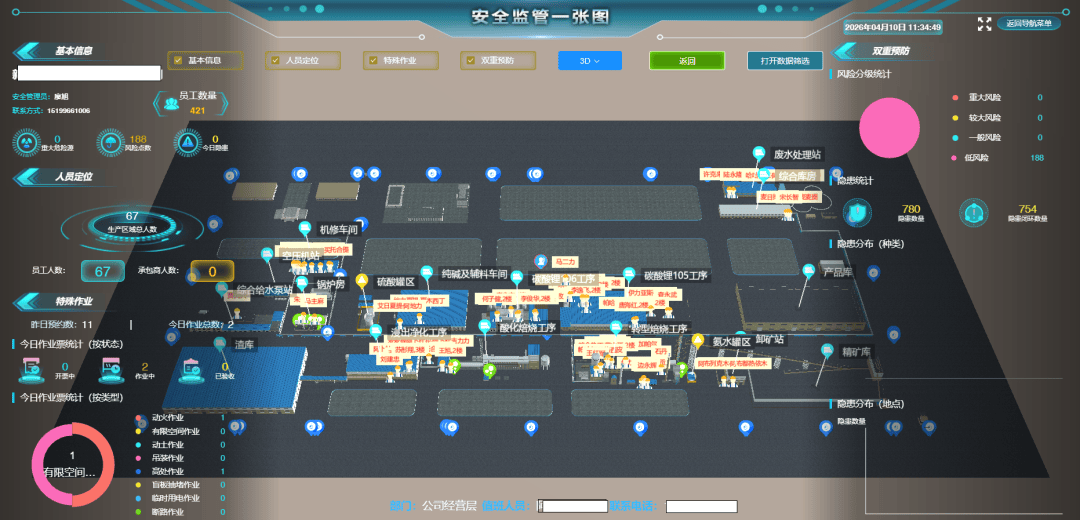Open the 3D view mode dropdown

(589, 60)
